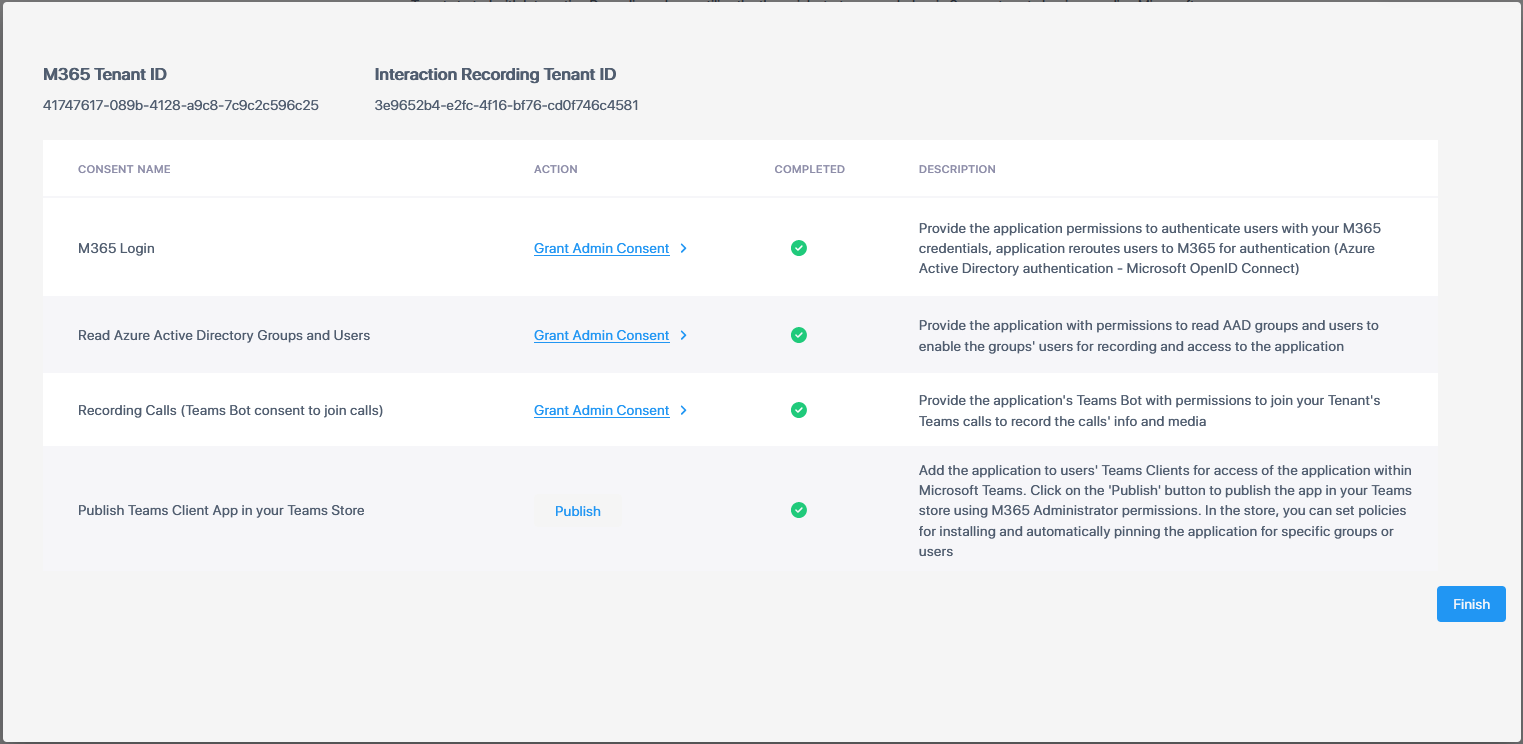
Task: Open Grant Admin Consent for Recording Calls
Action: [x=601, y=411]
